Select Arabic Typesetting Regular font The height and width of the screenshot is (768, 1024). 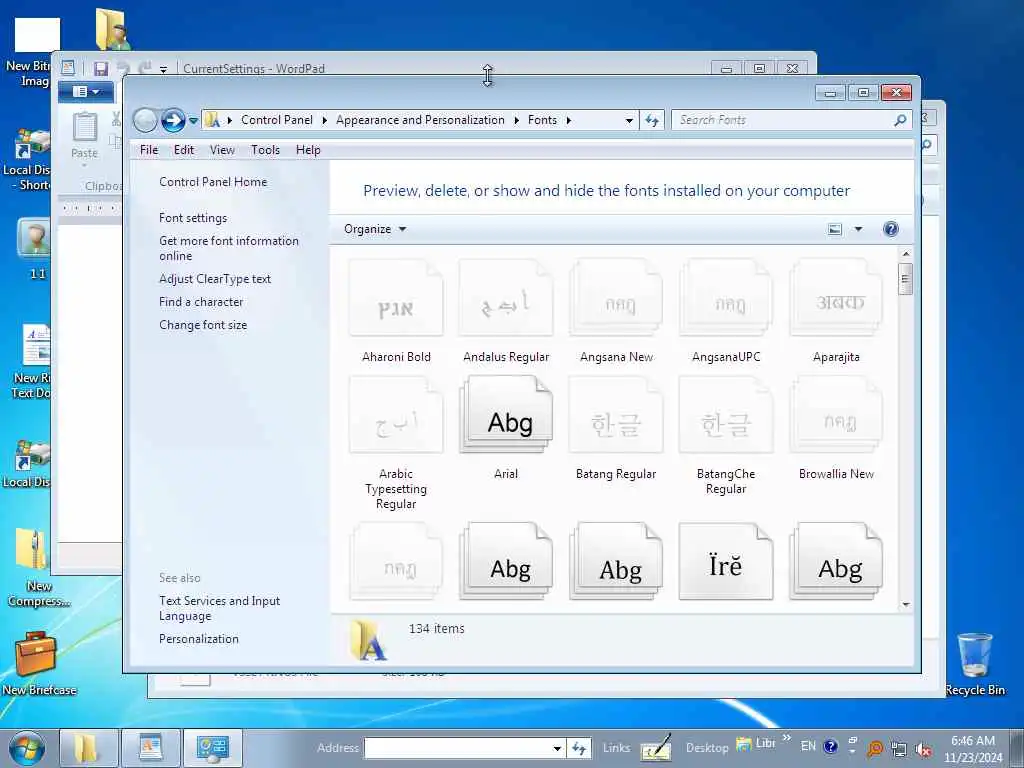[x=396, y=443]
